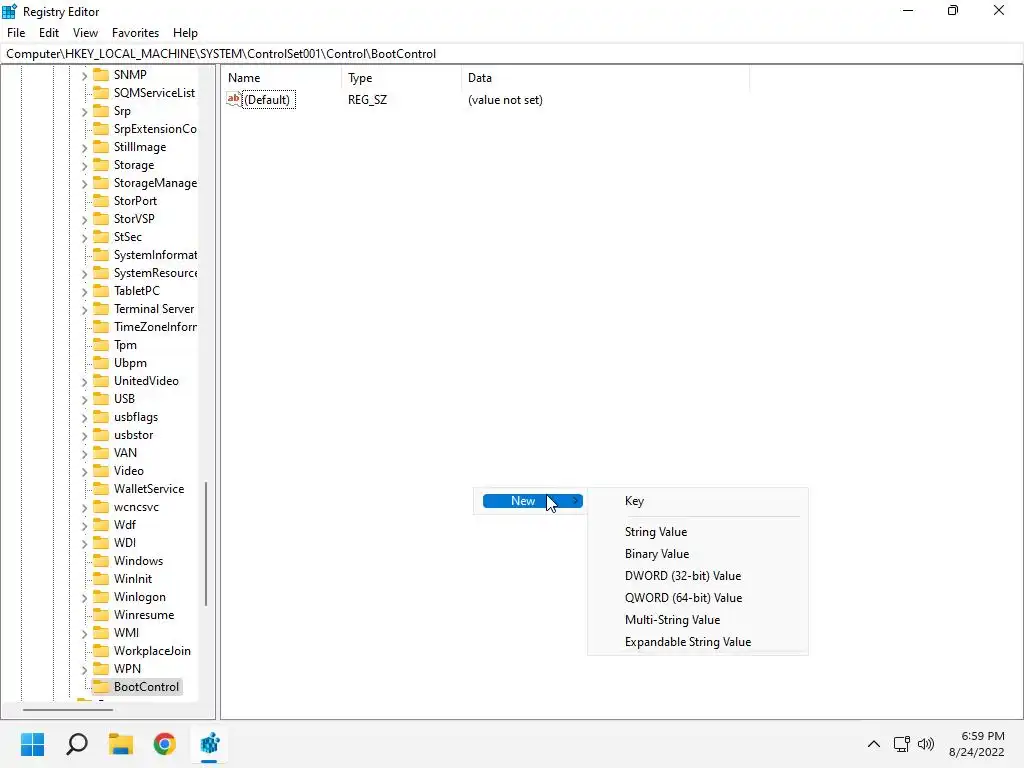Open File Explorer from the taskbar
Viewport: 1024px width, 768px height.
point(121,744)
